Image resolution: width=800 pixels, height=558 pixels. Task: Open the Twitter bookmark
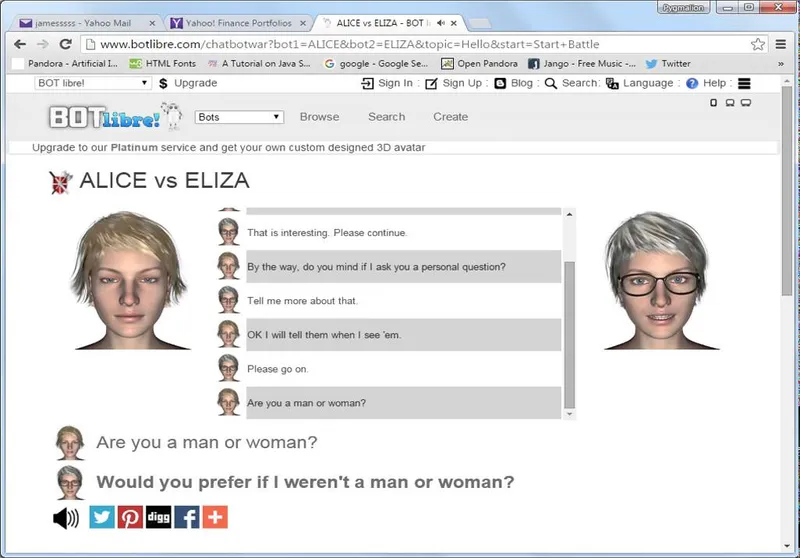click(x=668, y=64)
